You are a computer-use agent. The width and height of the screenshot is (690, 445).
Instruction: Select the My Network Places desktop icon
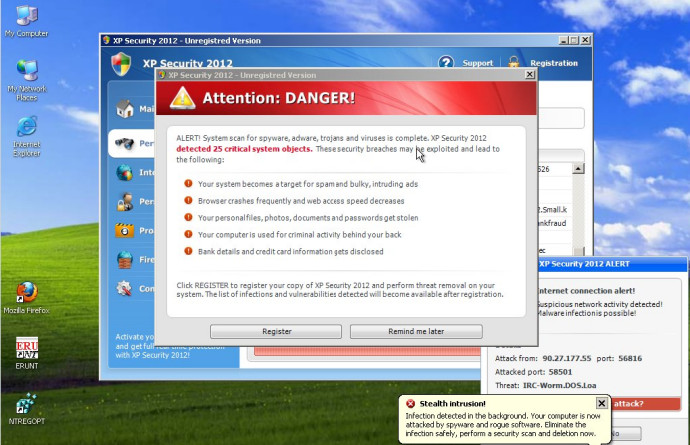27,80
